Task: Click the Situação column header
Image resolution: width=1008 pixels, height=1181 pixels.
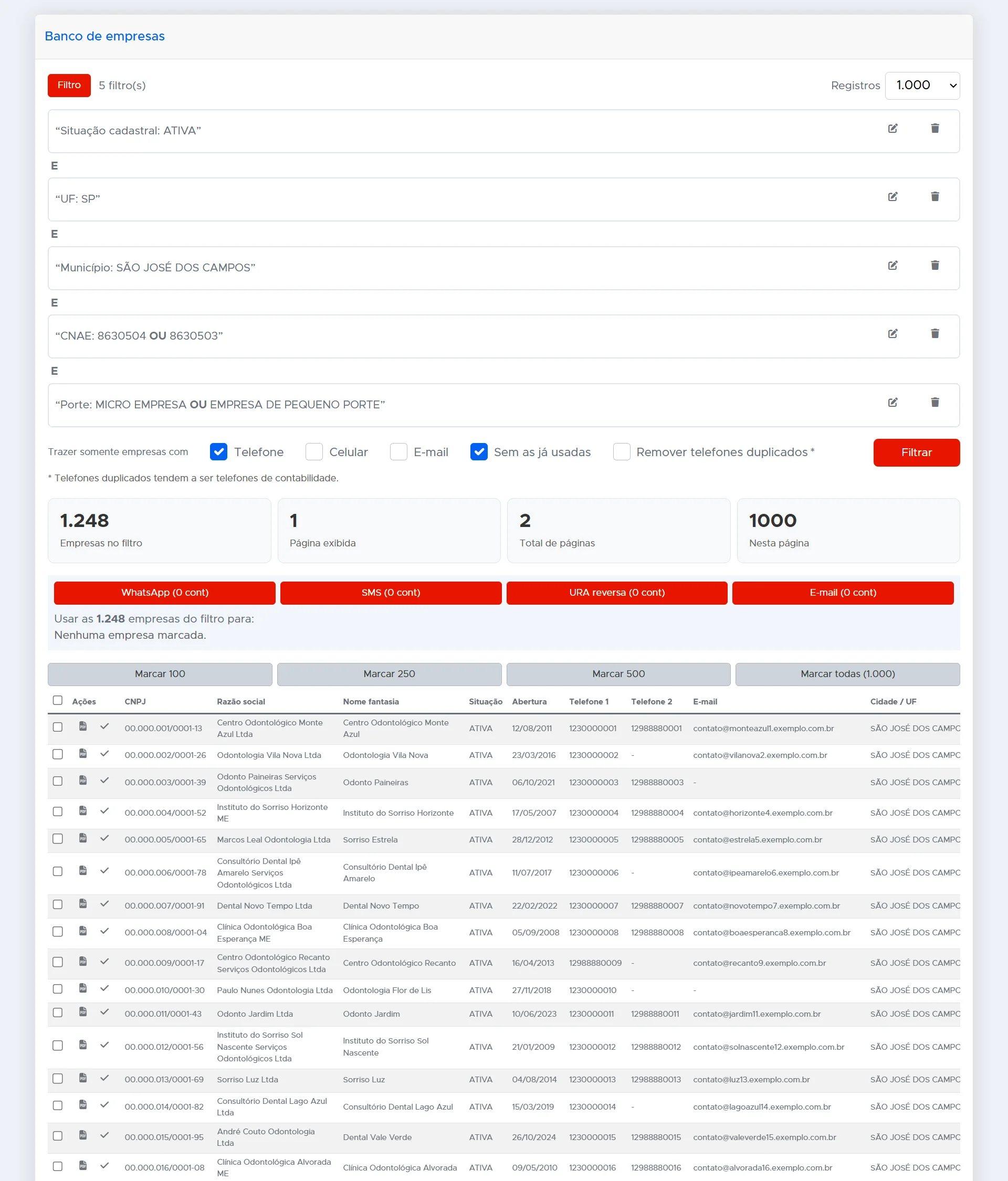Action: (486, 702)
